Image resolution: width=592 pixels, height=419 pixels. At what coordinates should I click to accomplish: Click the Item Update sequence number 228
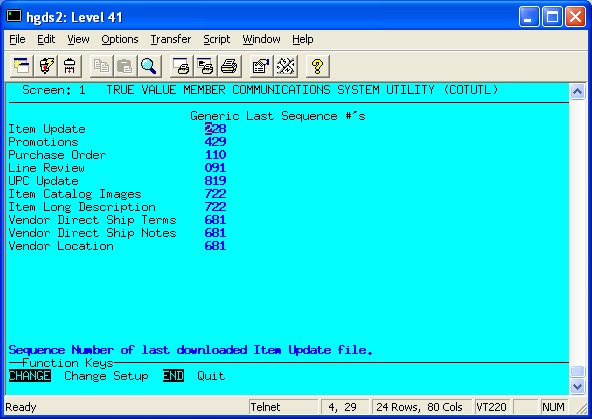pyautogui.click(x=215, y=129)
